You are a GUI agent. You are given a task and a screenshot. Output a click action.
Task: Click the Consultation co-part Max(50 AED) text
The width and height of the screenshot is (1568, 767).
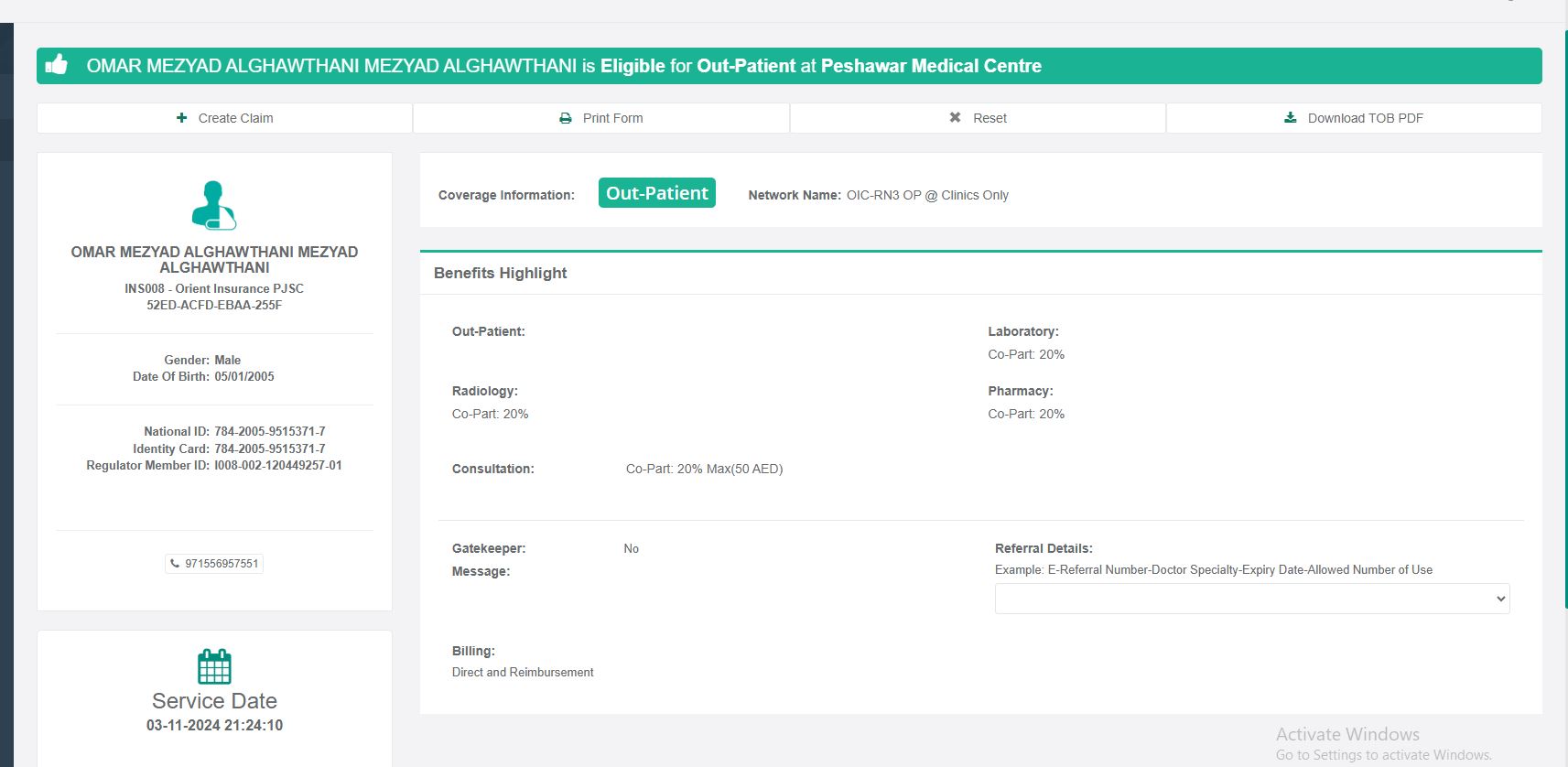[x=704, y=469]
